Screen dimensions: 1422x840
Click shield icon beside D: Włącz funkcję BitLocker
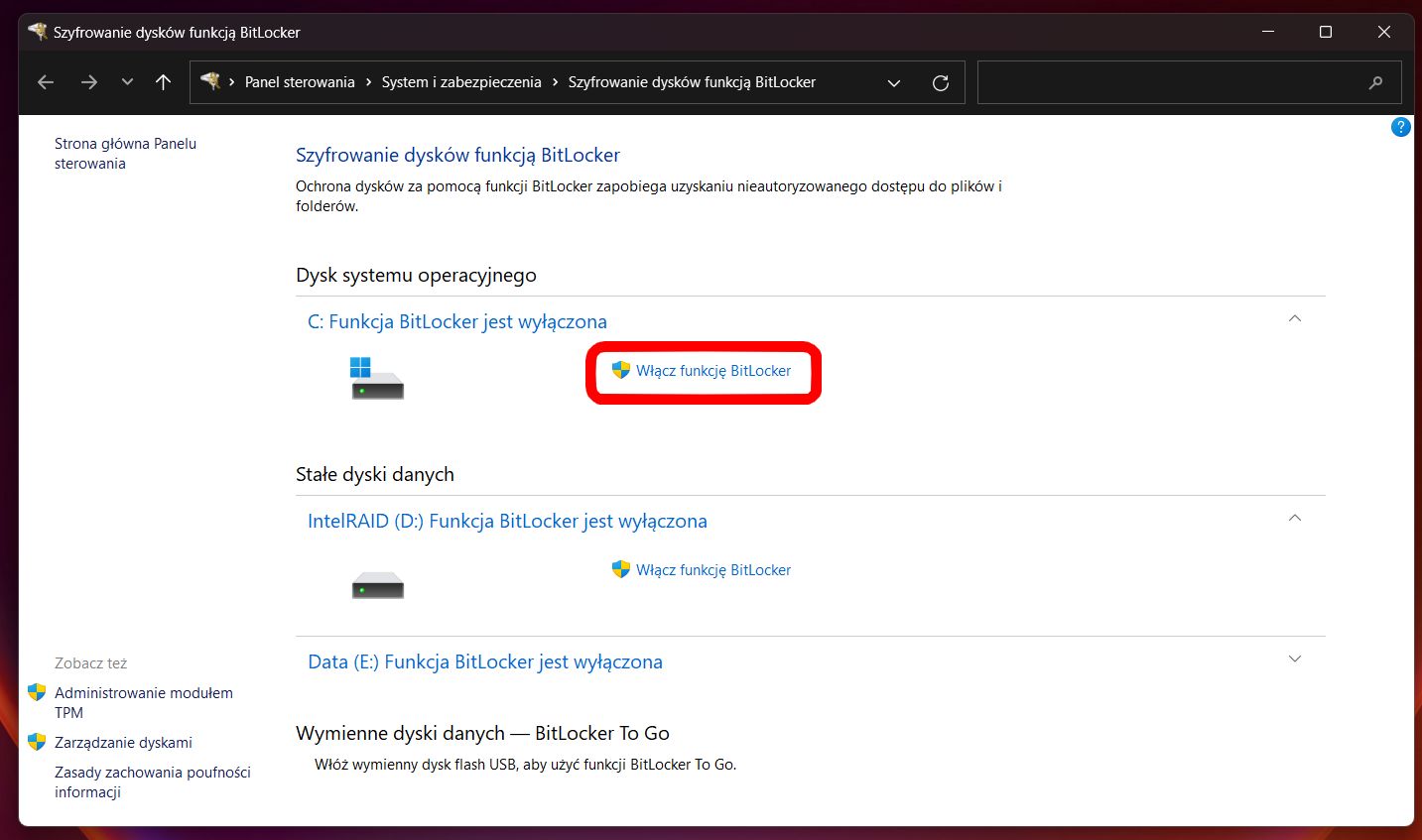click(621, 569)
